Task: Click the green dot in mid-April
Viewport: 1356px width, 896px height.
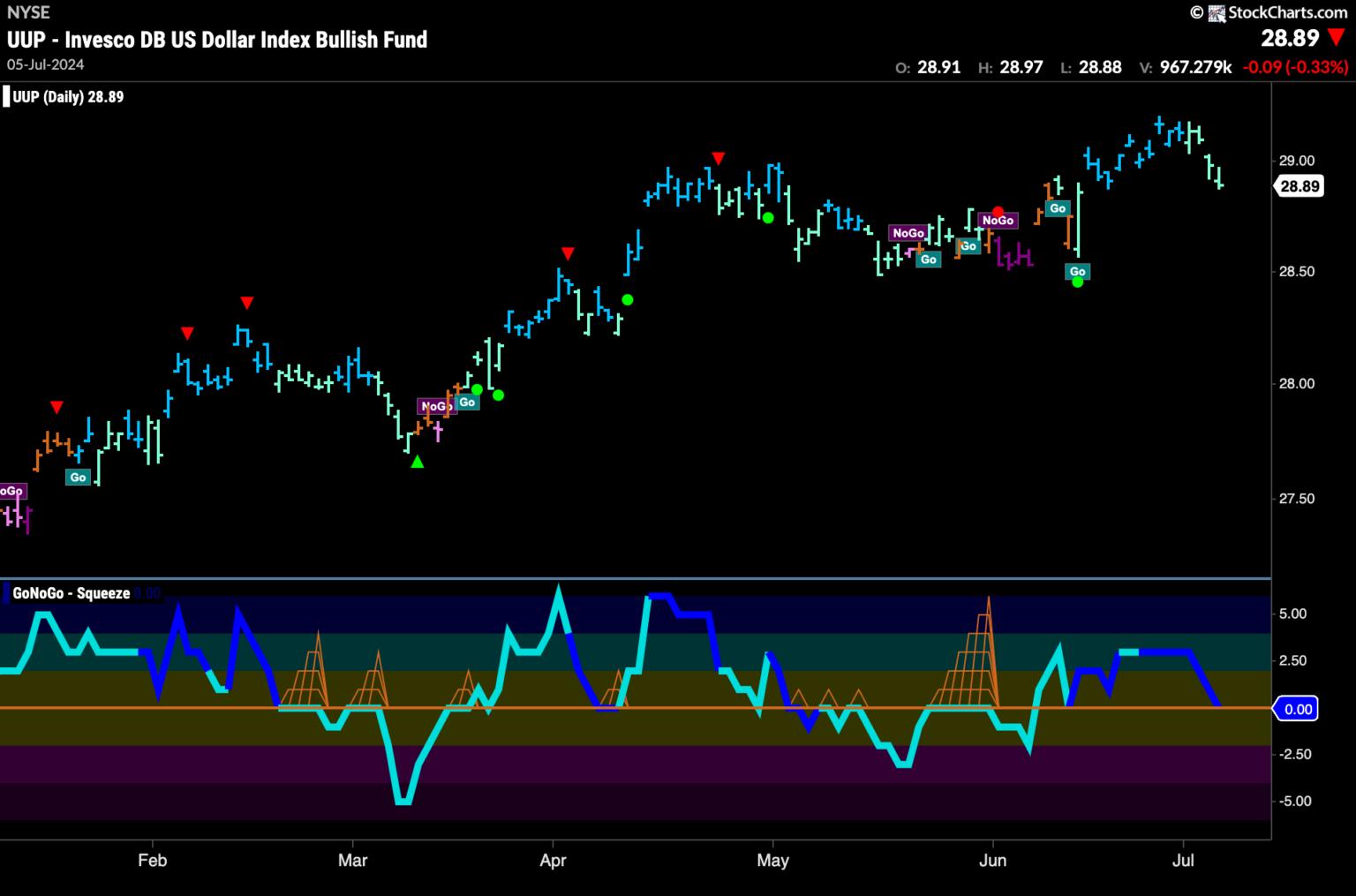Action: coord(627,300)
